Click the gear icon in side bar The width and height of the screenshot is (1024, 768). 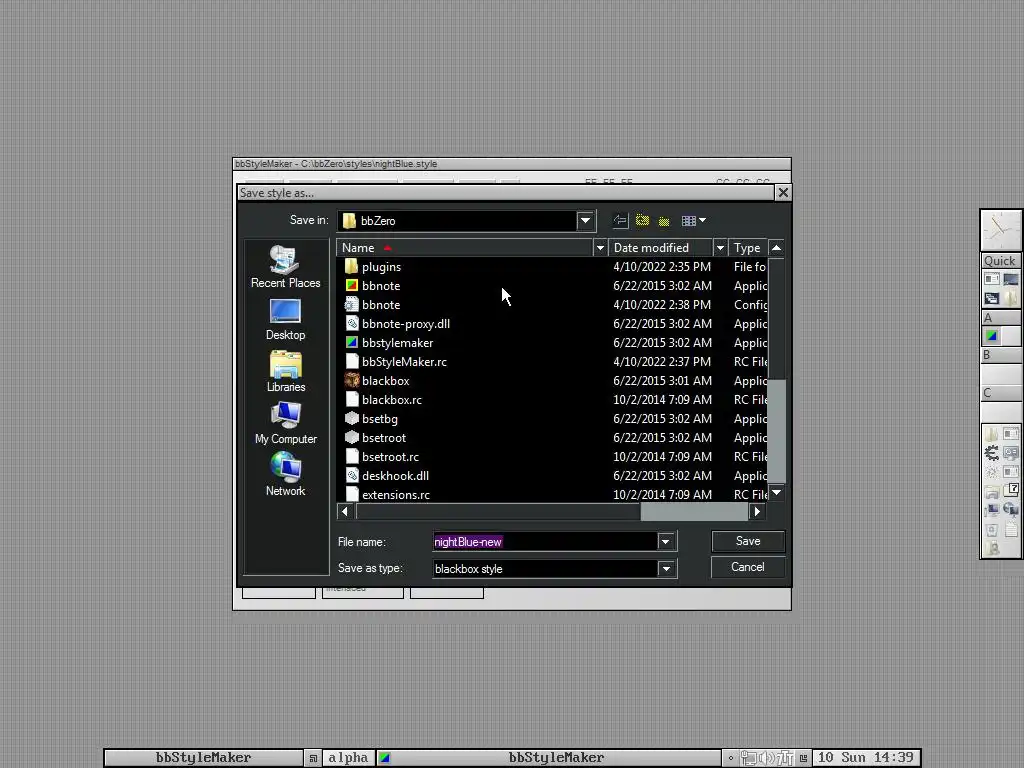992,453
